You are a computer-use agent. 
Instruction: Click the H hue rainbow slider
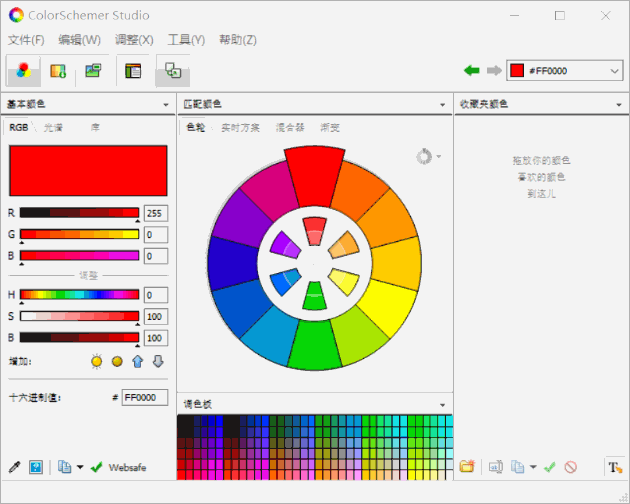79,295
